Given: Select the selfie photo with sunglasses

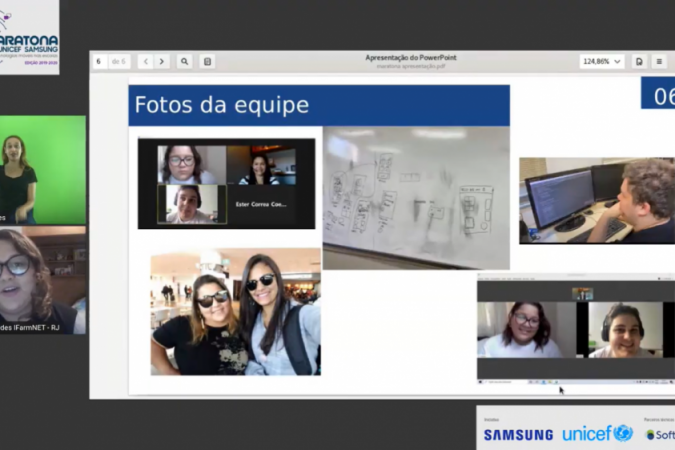Looking at the screenshot, I should click(x=235, y=312).
